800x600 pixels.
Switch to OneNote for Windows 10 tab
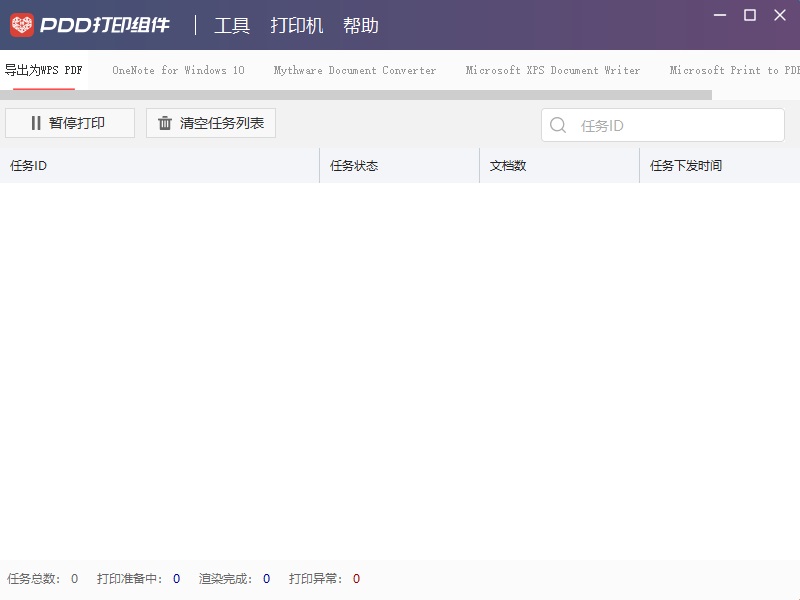178,70
